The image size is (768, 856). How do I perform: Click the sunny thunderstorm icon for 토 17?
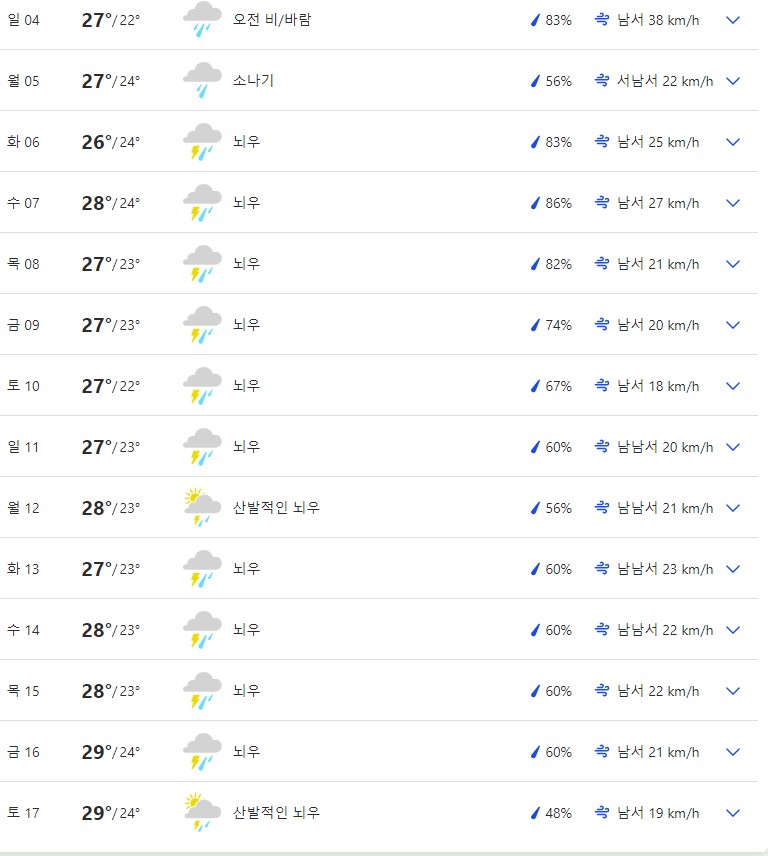click(x=202, y=813)
